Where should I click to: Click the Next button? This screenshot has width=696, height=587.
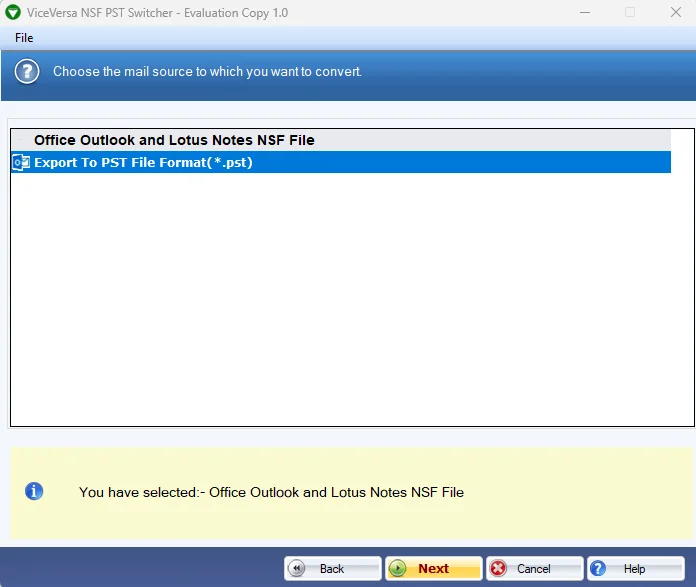pyautogui.click(x=434, y=568)
